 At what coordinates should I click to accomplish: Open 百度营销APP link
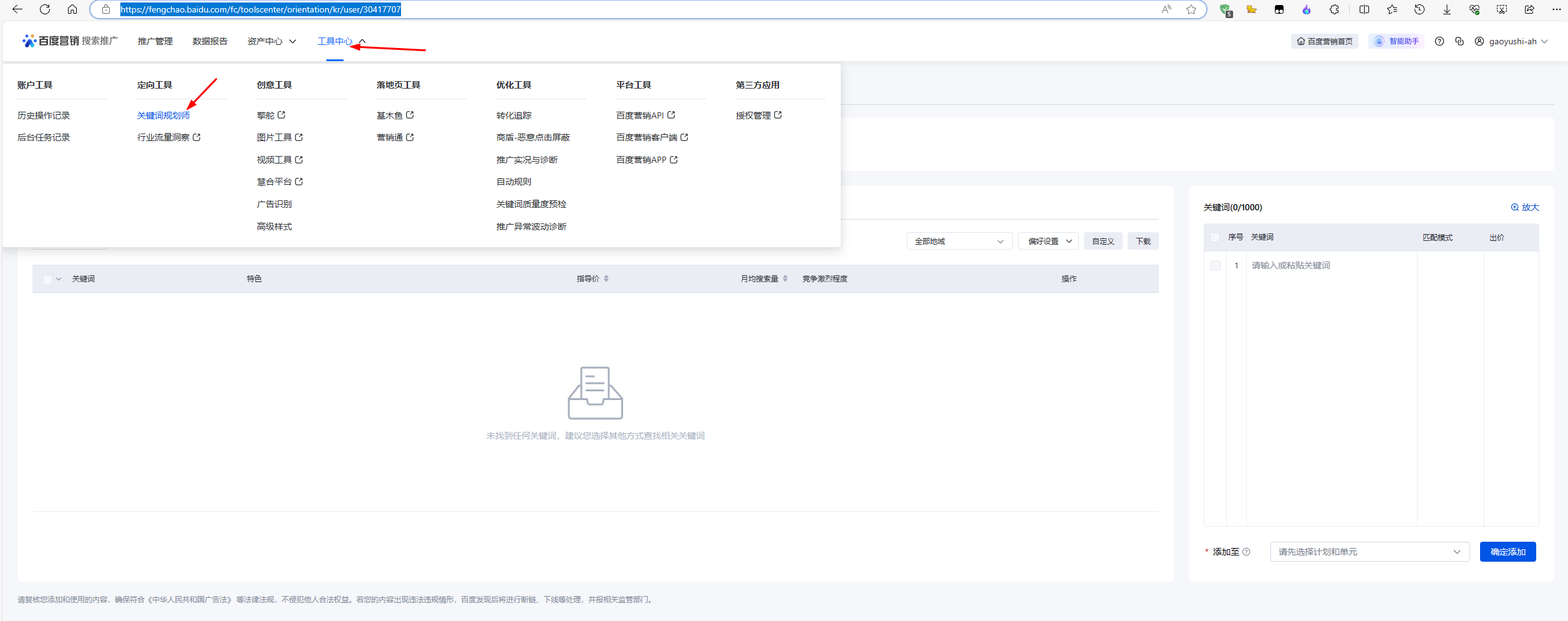coord(647,160)
